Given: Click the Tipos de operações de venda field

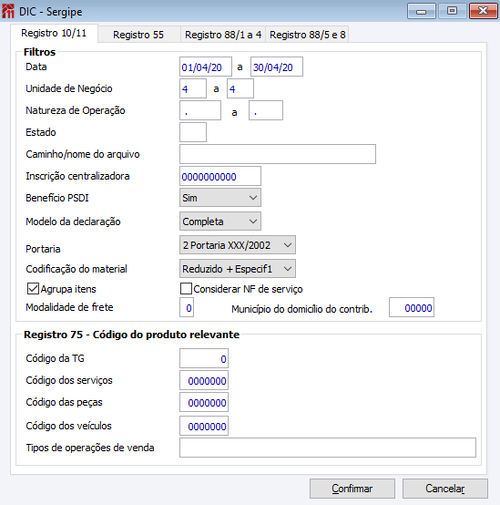Looking at the screenshot, I should 328,448.
